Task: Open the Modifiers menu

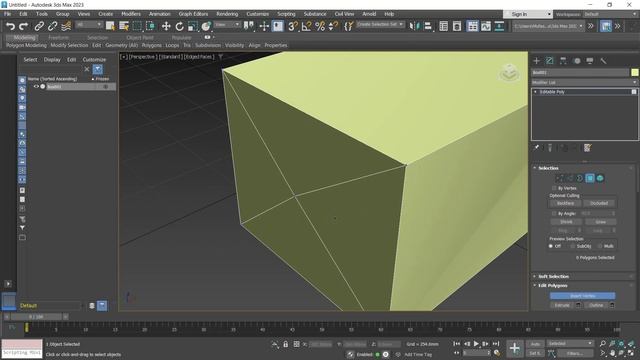Action: 131,14
